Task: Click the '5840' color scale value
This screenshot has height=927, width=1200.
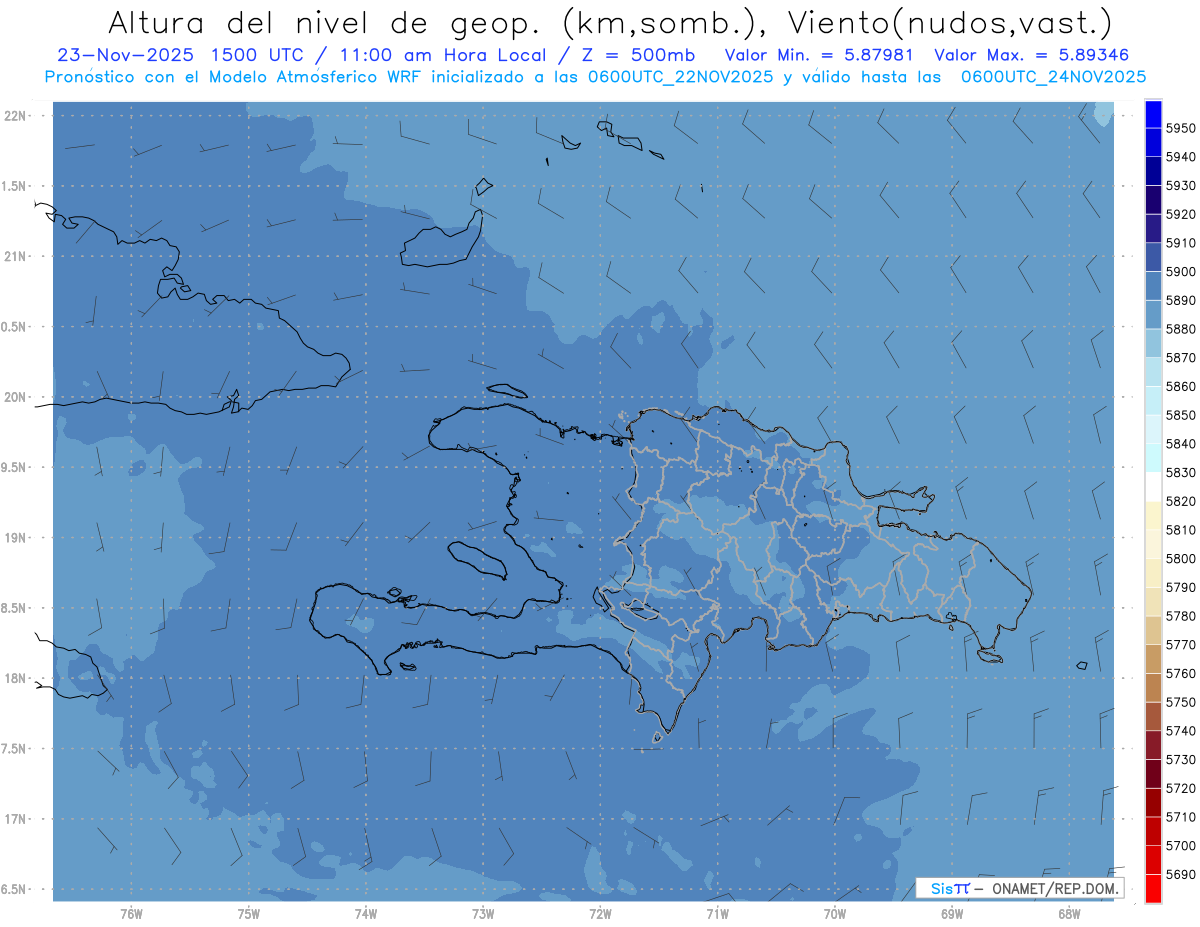Action: click(x=1180, y=444)
